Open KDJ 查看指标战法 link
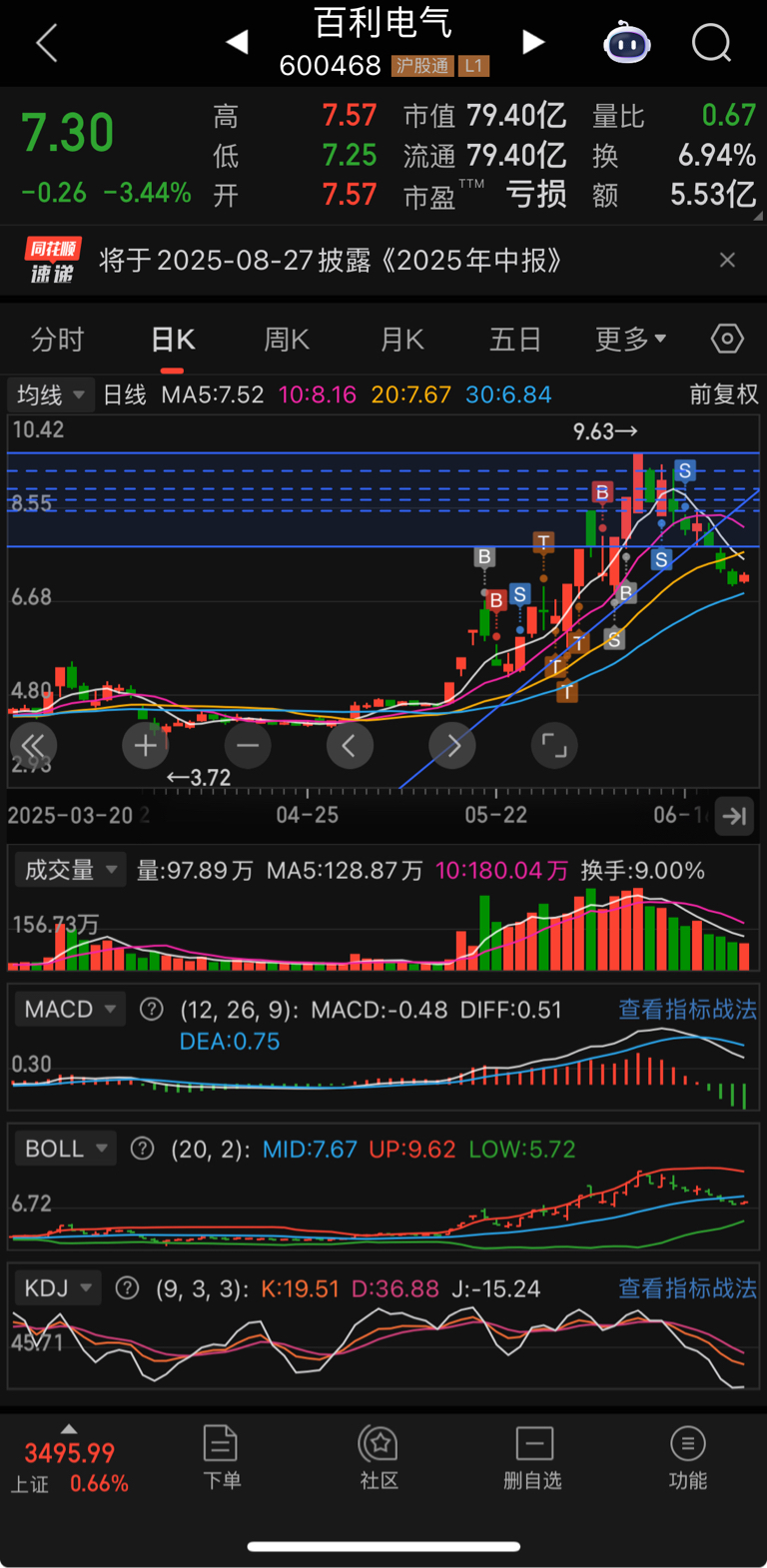This screenshot has height=1568, width=767. click(687, 1288)
